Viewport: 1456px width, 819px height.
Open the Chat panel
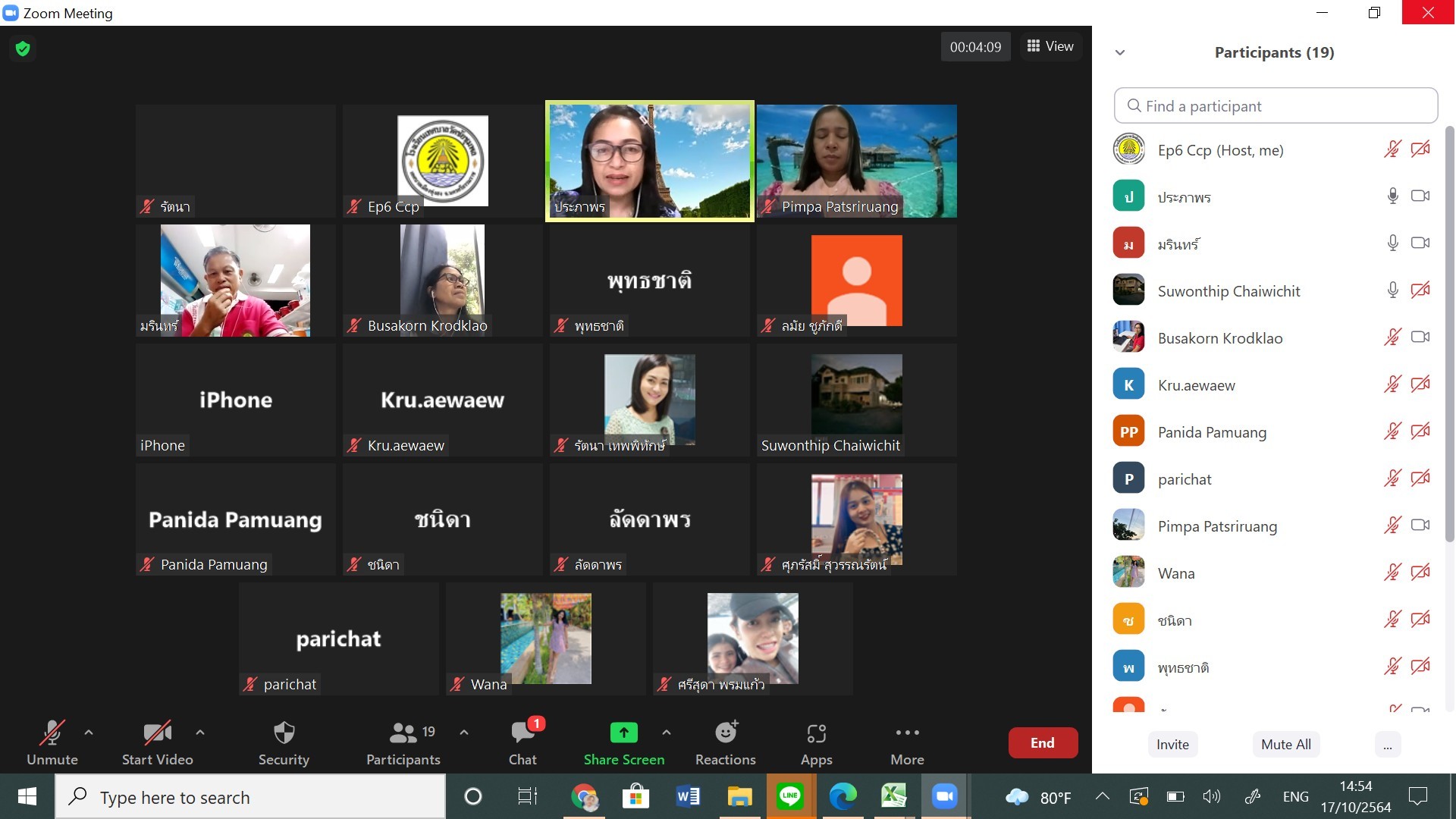pyautogui.click(x=522, y=733)
